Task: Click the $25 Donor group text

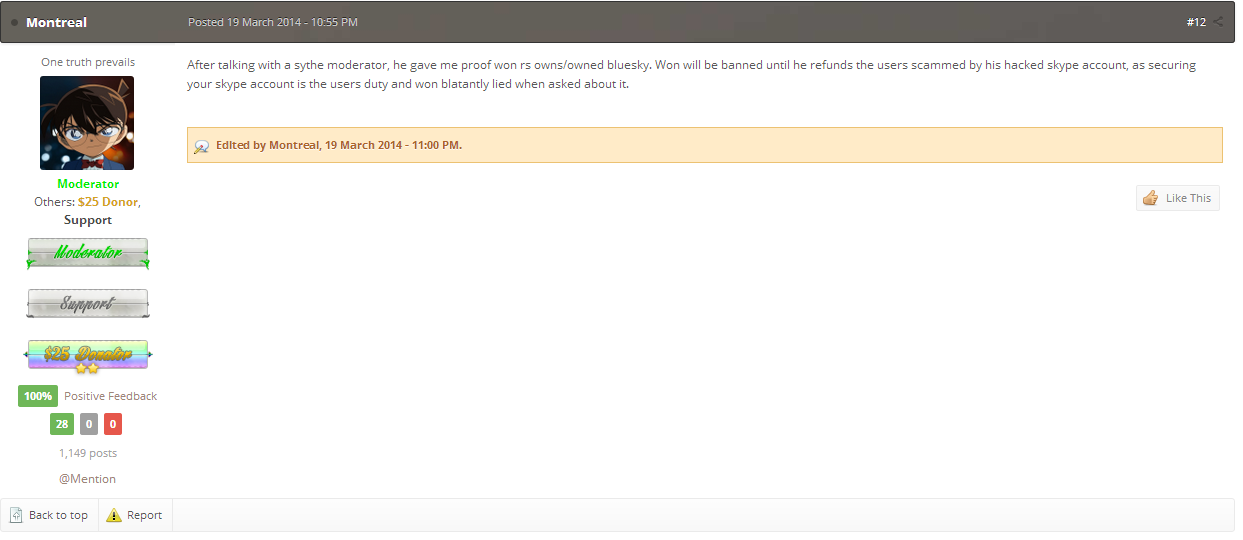Action: (109, 202)
